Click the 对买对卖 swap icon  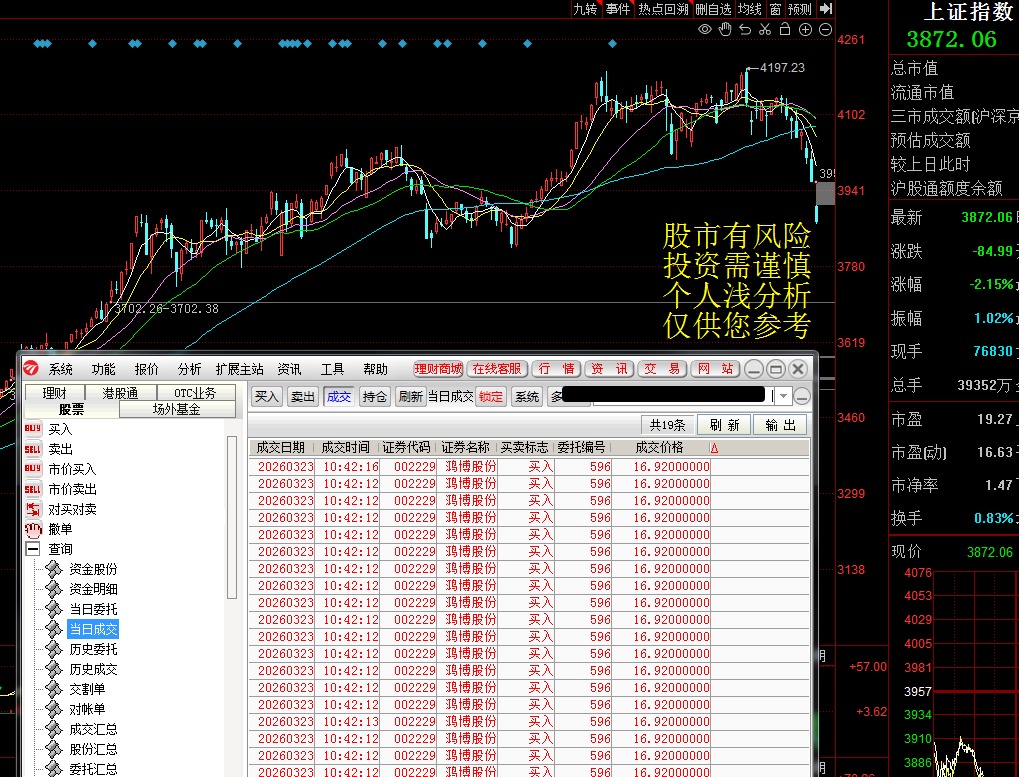[33, 509]
